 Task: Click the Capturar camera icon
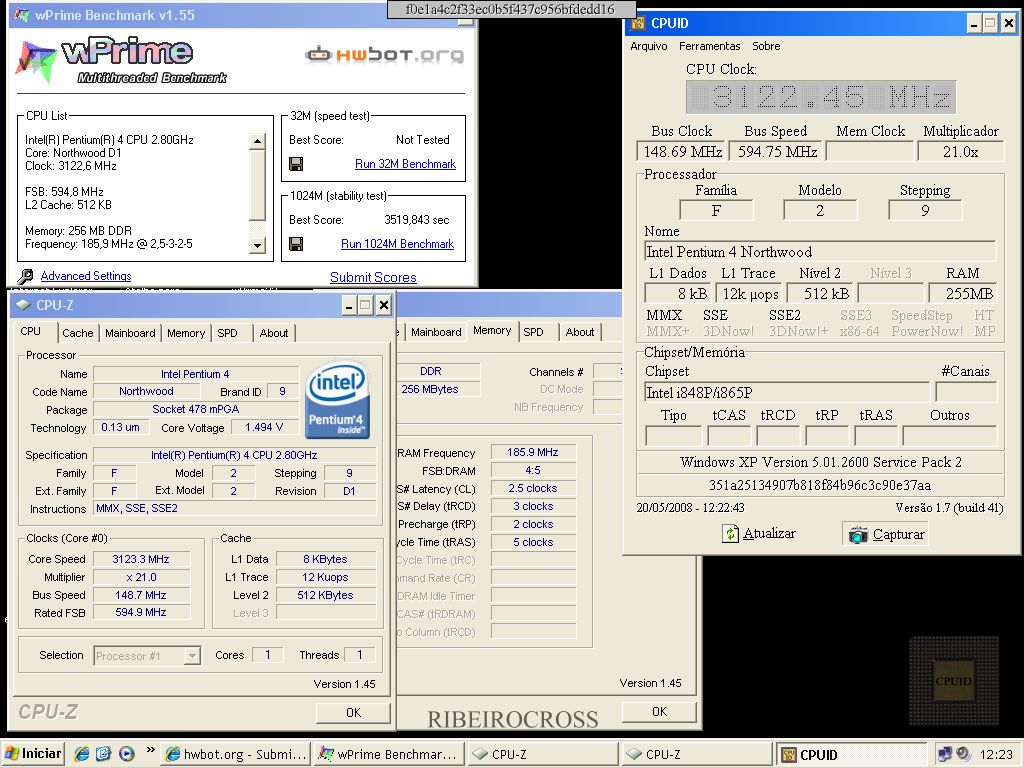(x=857, y=534)
